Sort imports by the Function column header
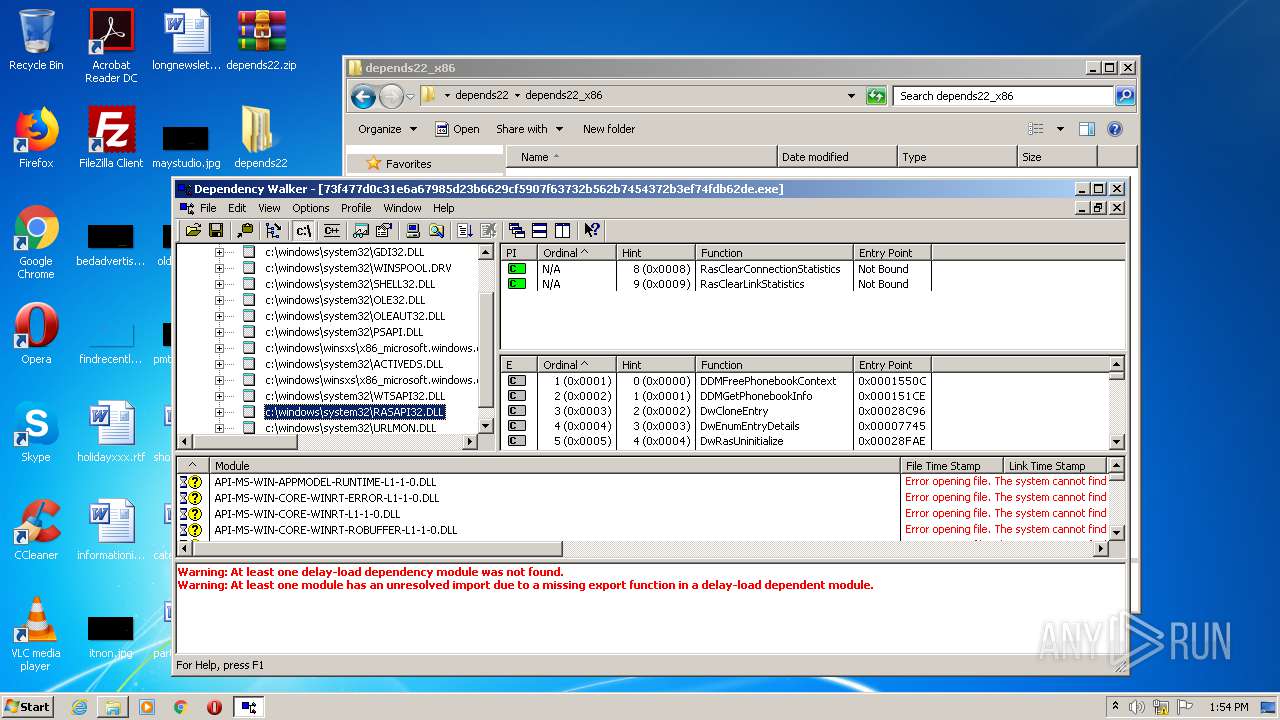Image resolution: width=1280 pixels, height=720 pixels. pos(774,253)
